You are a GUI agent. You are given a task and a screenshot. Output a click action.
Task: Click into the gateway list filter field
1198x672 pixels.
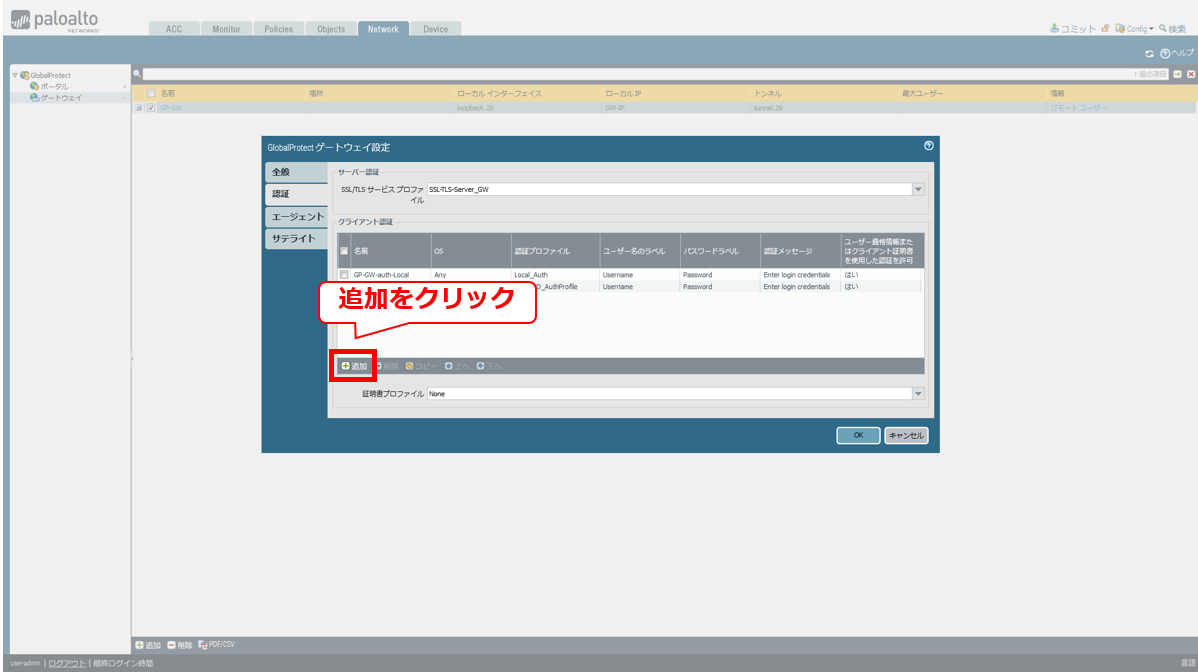coord(655,74)
